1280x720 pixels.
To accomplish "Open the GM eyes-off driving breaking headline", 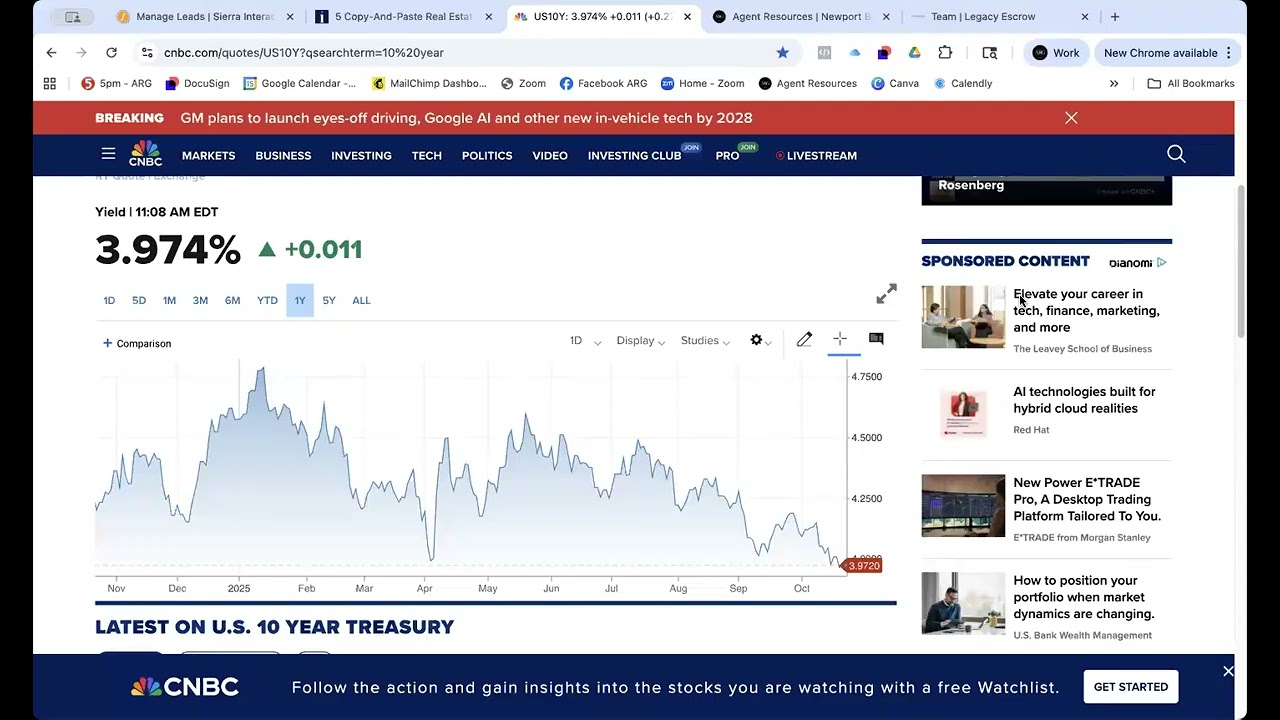I will 466,118.
